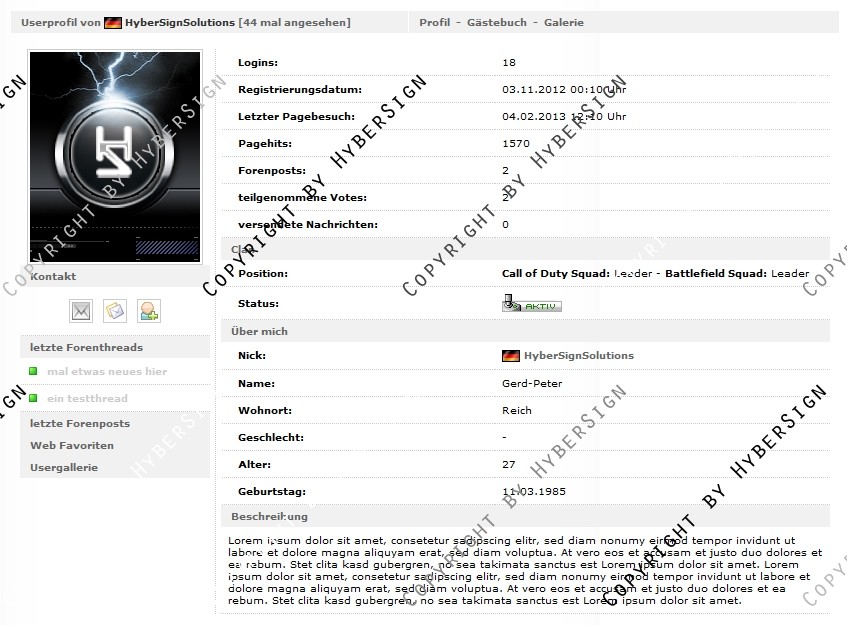The width and height of the screenshot is (847, 625).
Task: Expand the 'Usergallerie' section
Action: tap(115, 468)
